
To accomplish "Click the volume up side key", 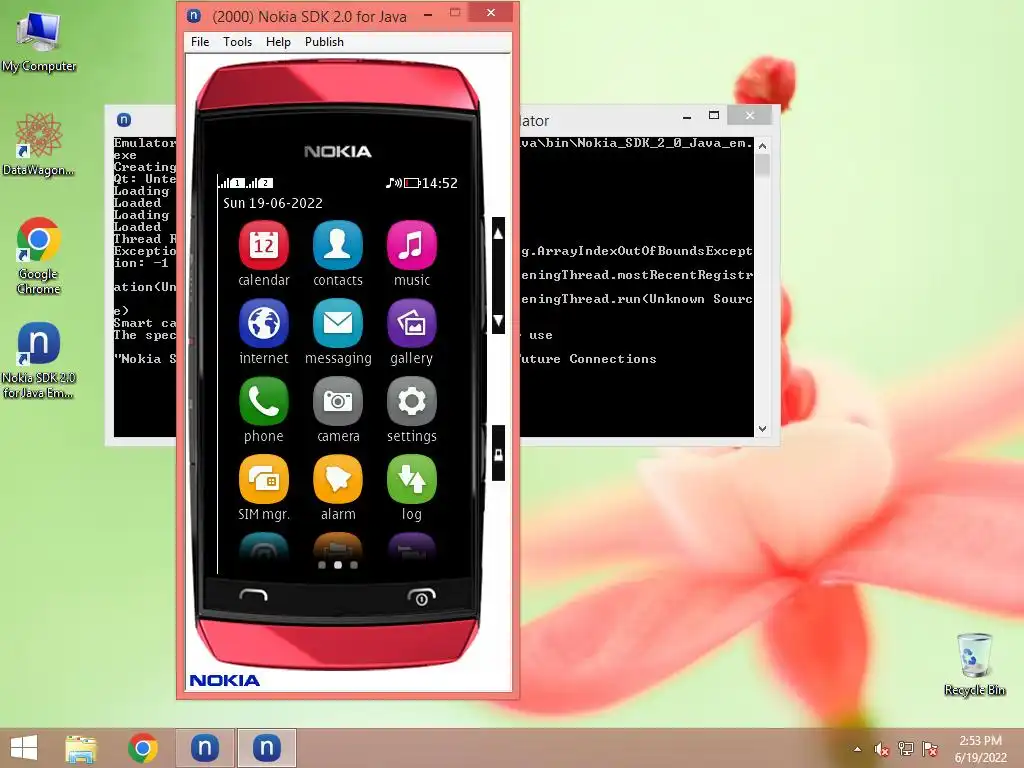I will (498, 234).
